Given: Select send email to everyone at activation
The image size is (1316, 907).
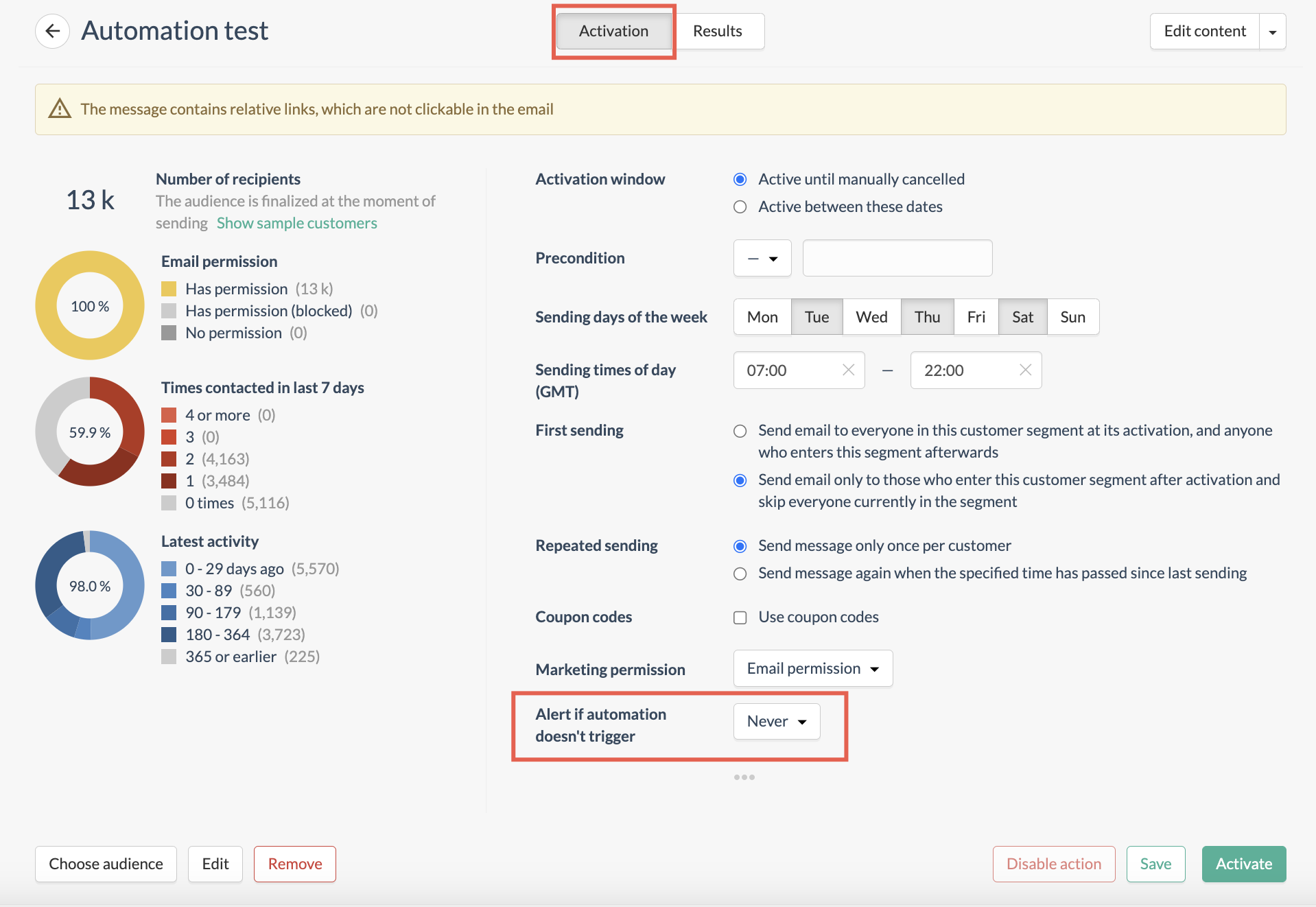Looking at the screenshot, I should [740, 431].
